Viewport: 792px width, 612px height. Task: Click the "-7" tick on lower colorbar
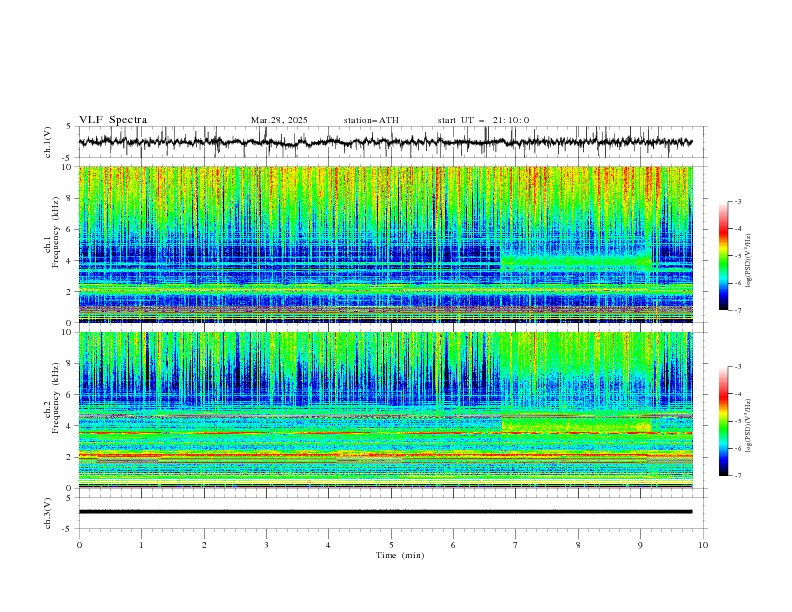738,476
